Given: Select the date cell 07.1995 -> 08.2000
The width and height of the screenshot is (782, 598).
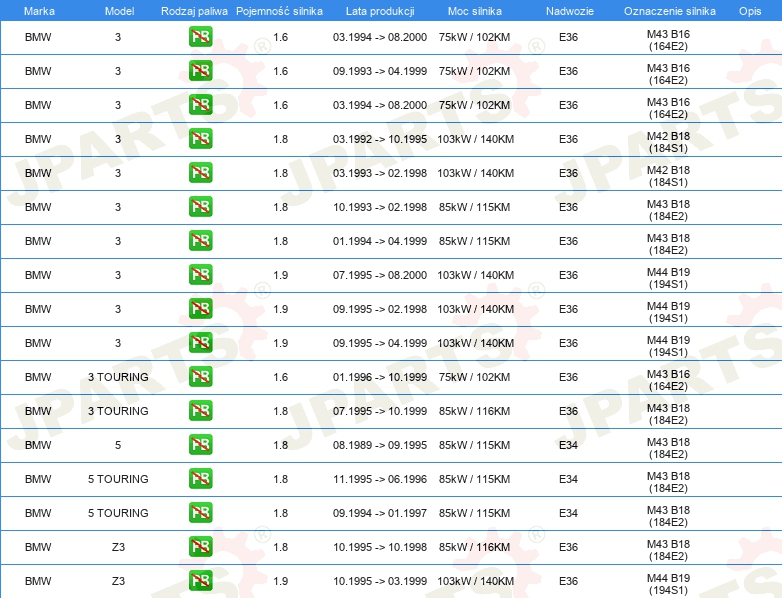Looking at the screenshot, I should [380, 275].
